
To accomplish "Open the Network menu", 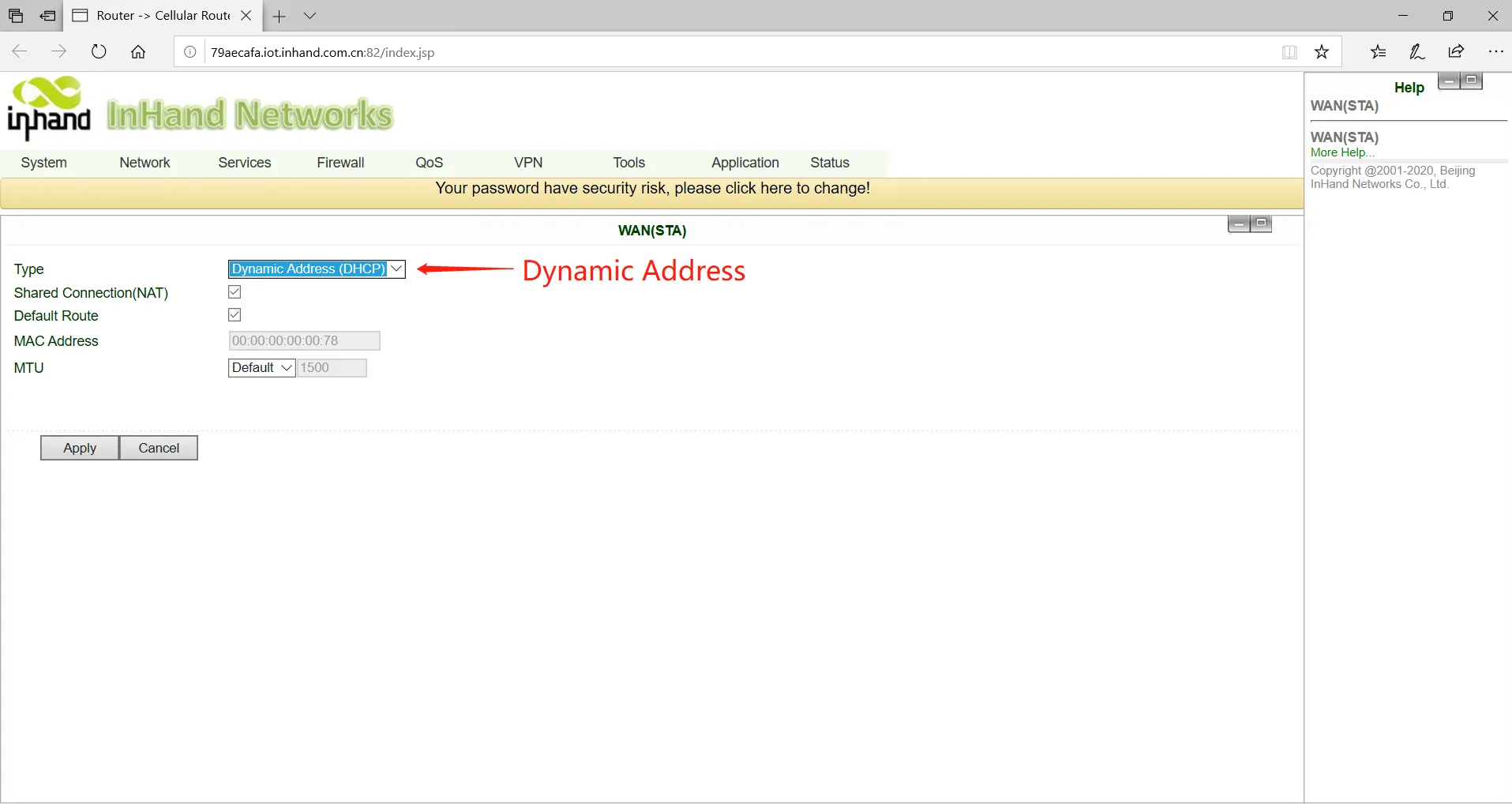I will coord(144,163).
